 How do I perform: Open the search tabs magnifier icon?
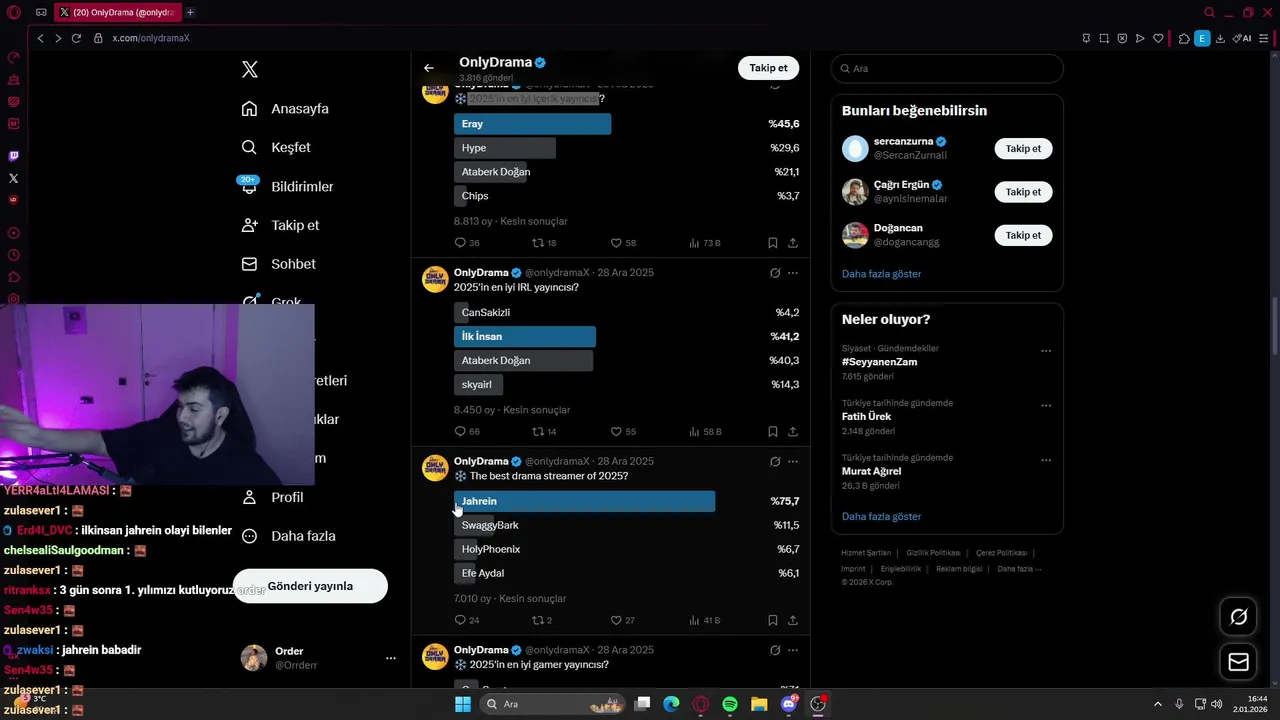[1209, 12]
